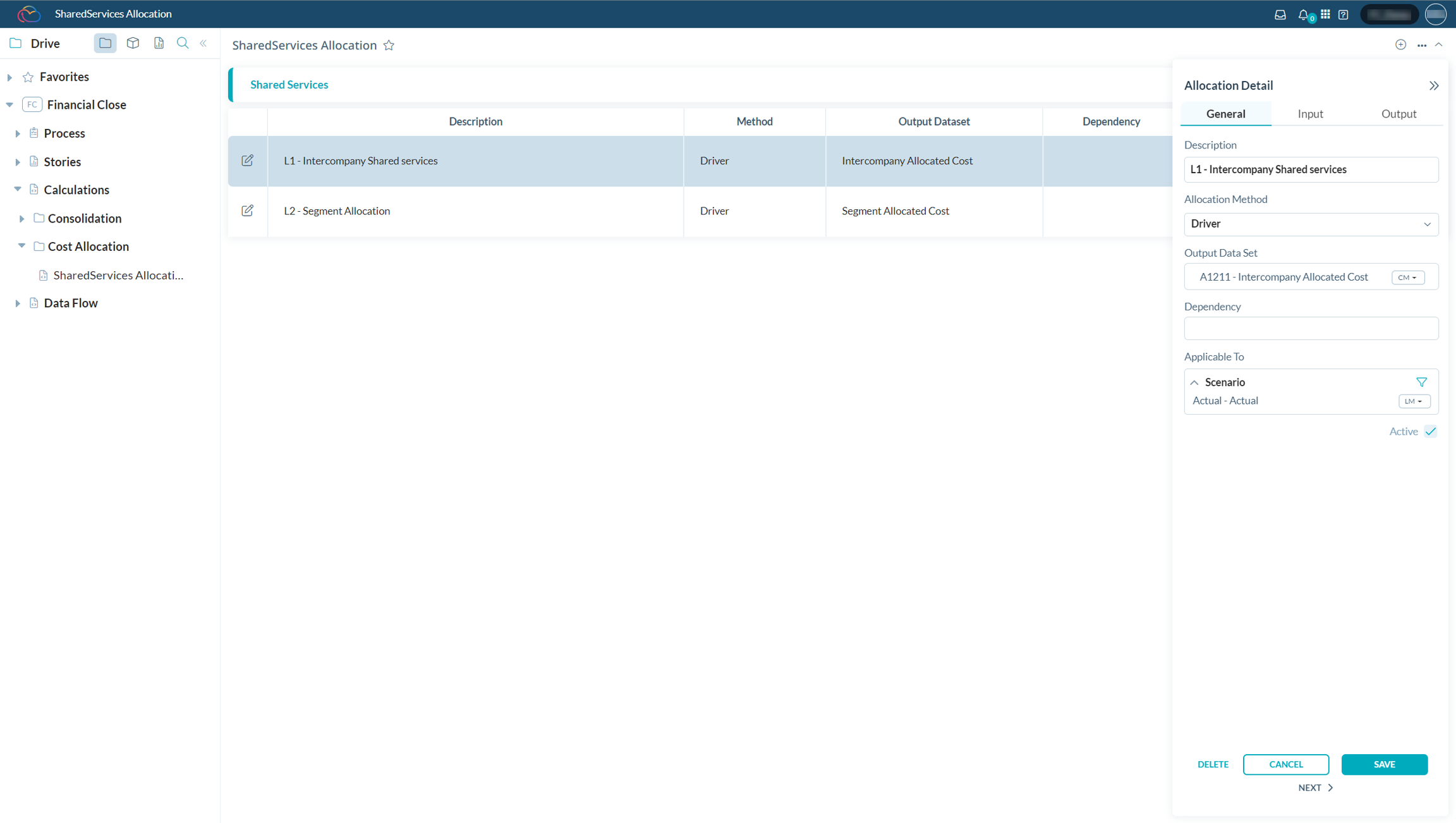Switch to the Output tab

pyautogui.click(x=1398, y=114)
